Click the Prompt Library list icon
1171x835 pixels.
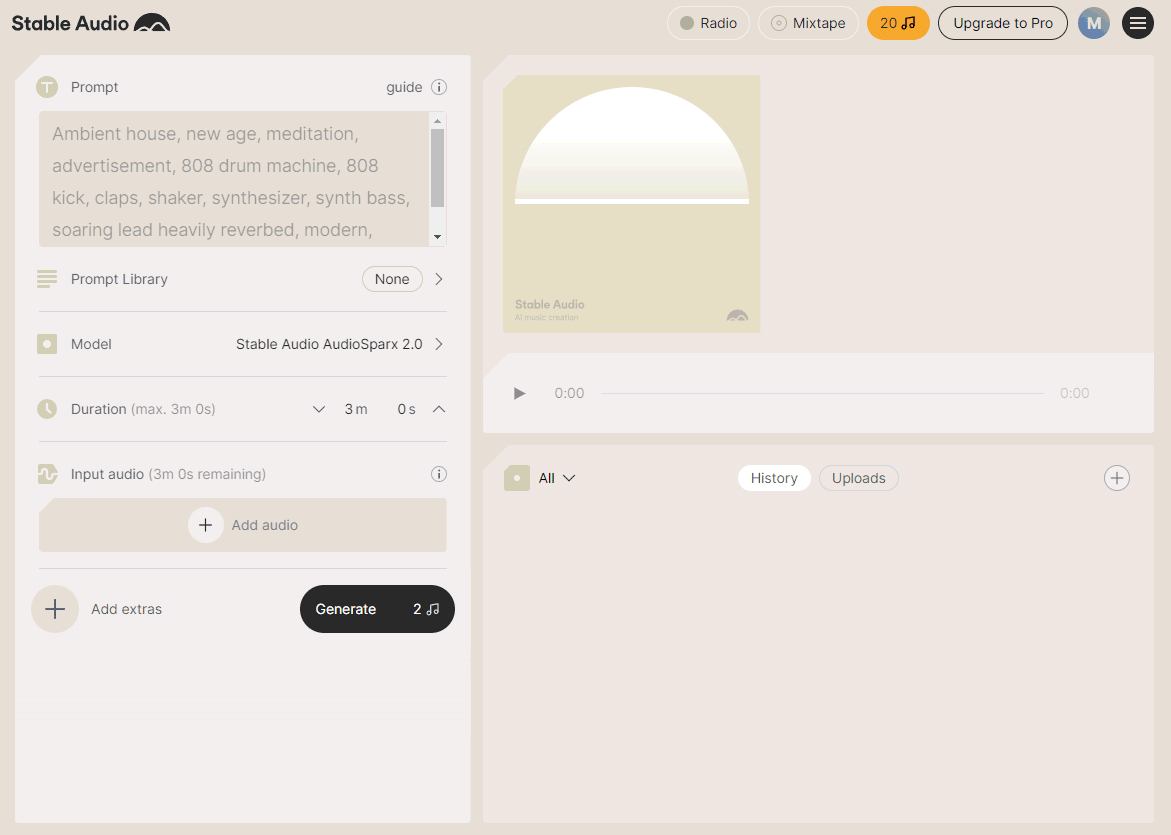pos(47,279)
